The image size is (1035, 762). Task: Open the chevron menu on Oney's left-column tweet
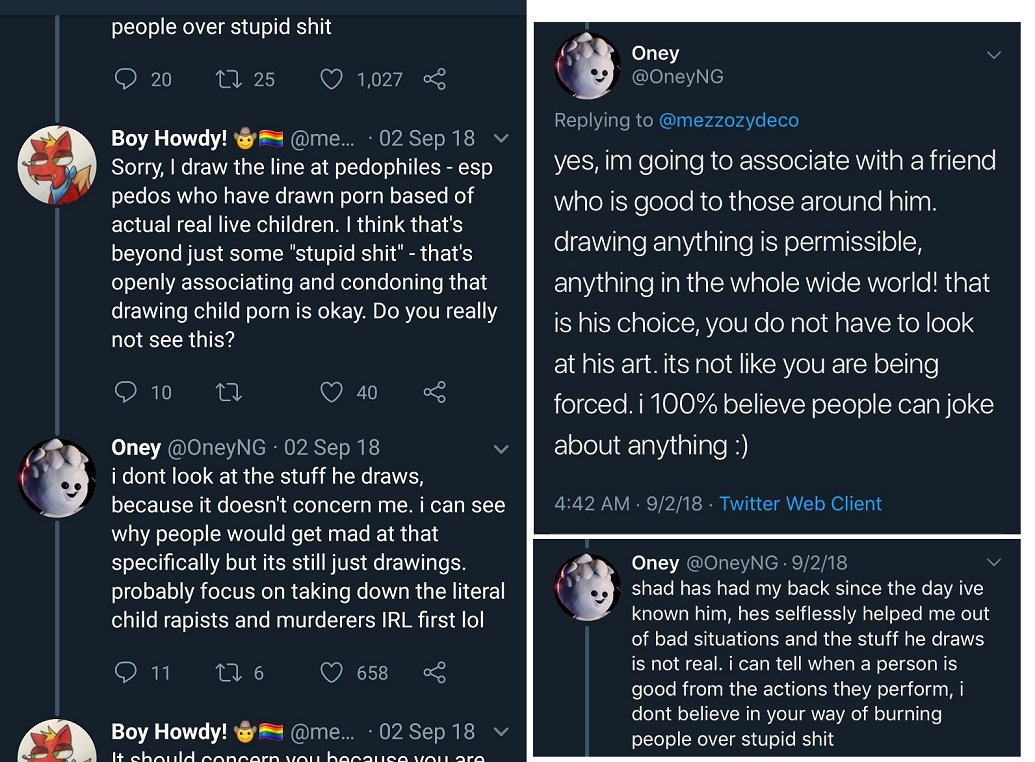click(502, 448)
